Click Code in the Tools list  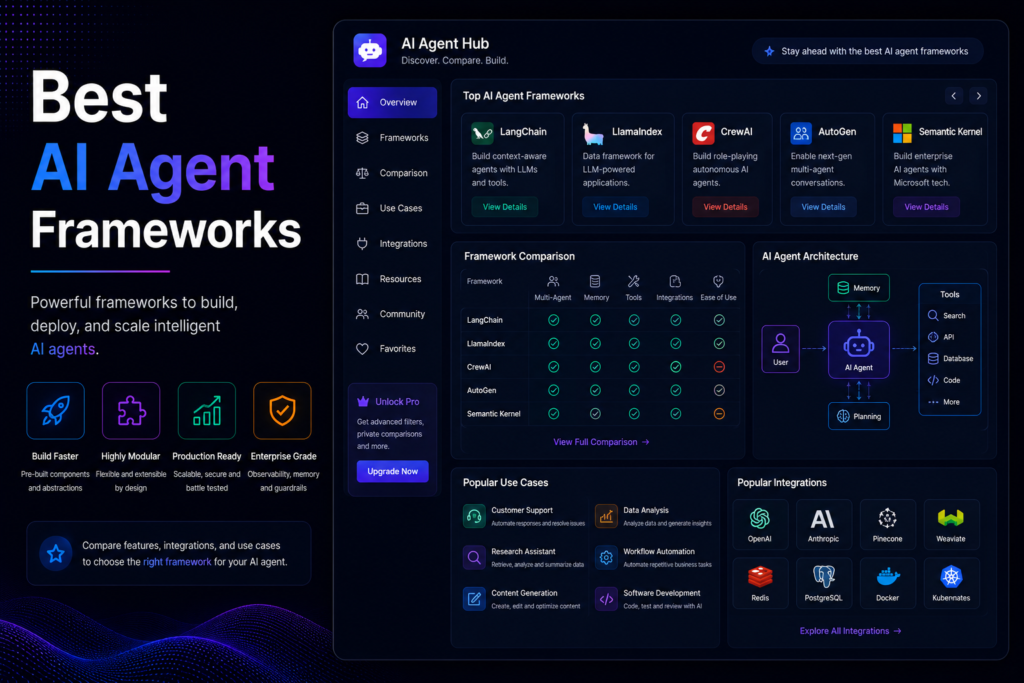point(944,380)
